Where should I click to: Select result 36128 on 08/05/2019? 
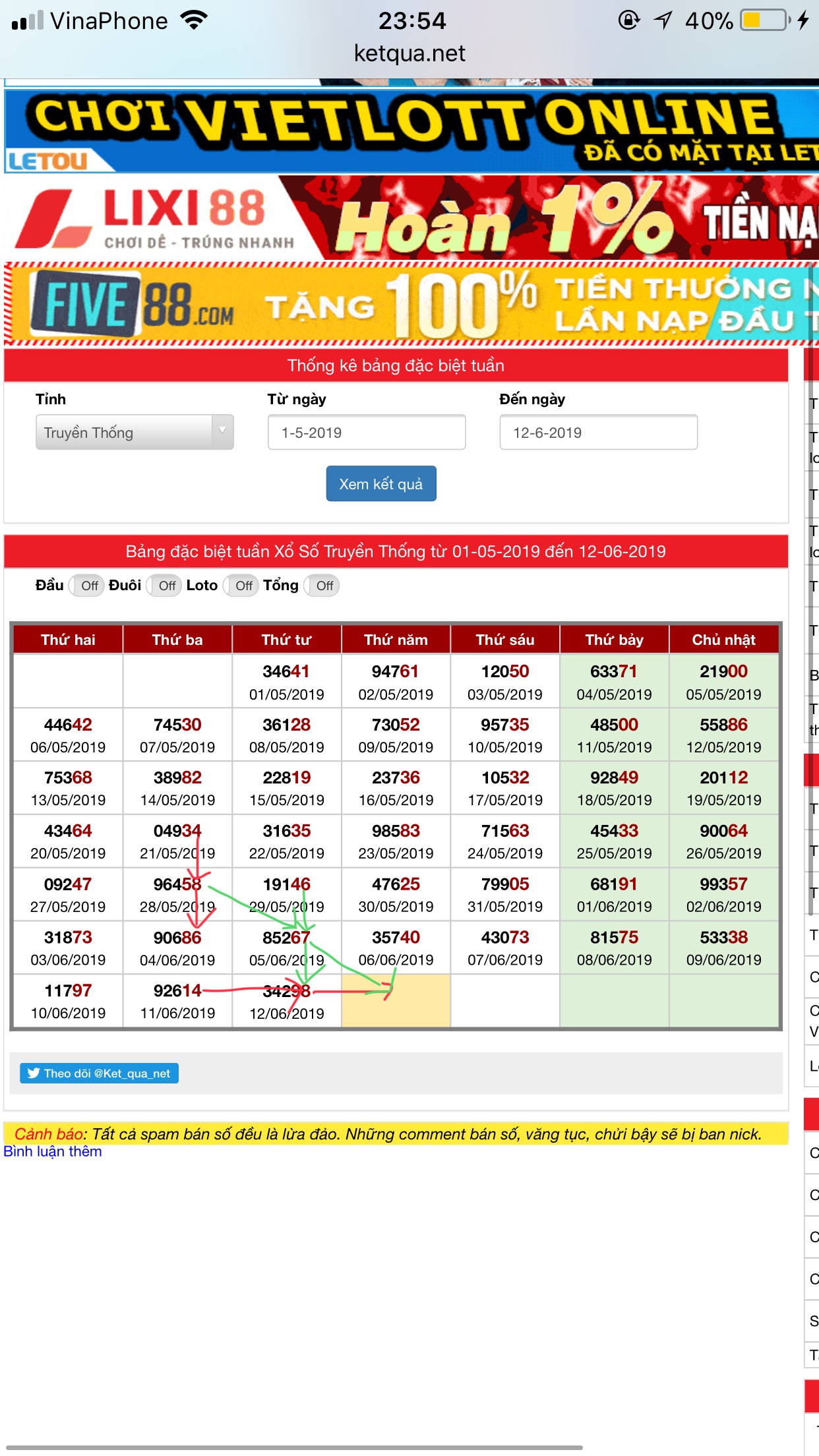tap(287, 735)
